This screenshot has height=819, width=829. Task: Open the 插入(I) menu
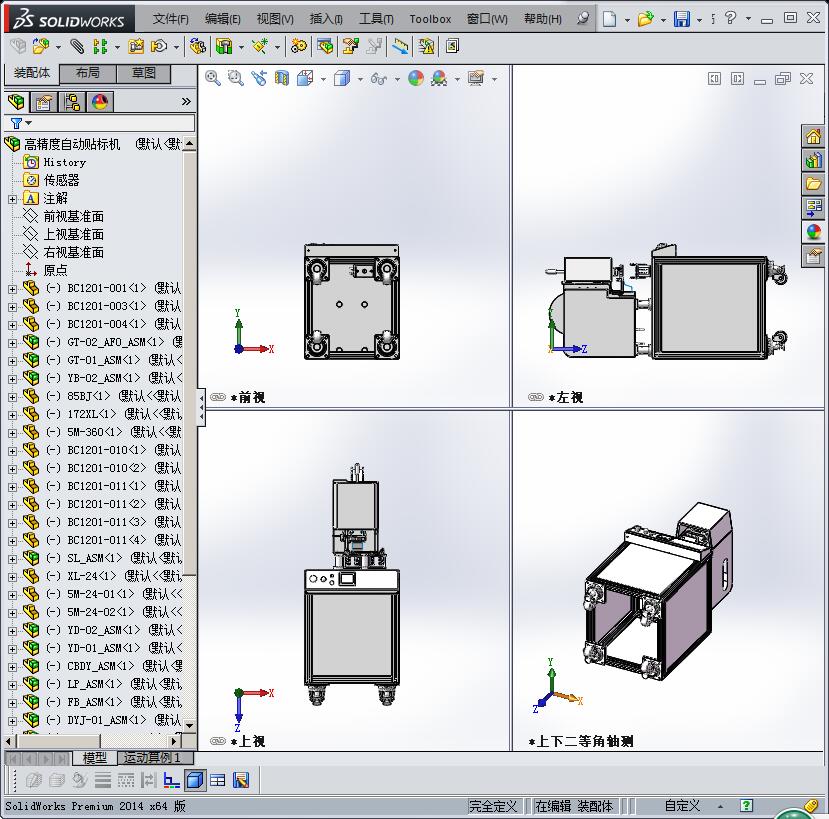326,19
